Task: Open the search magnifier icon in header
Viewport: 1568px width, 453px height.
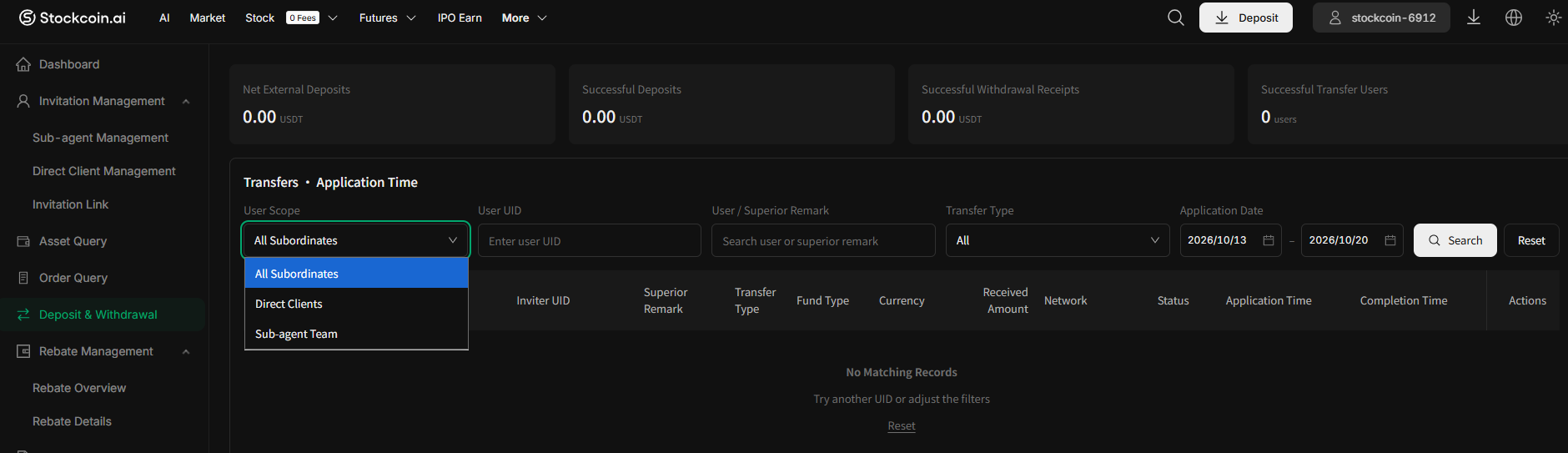Action: [x=1176, y=18]
